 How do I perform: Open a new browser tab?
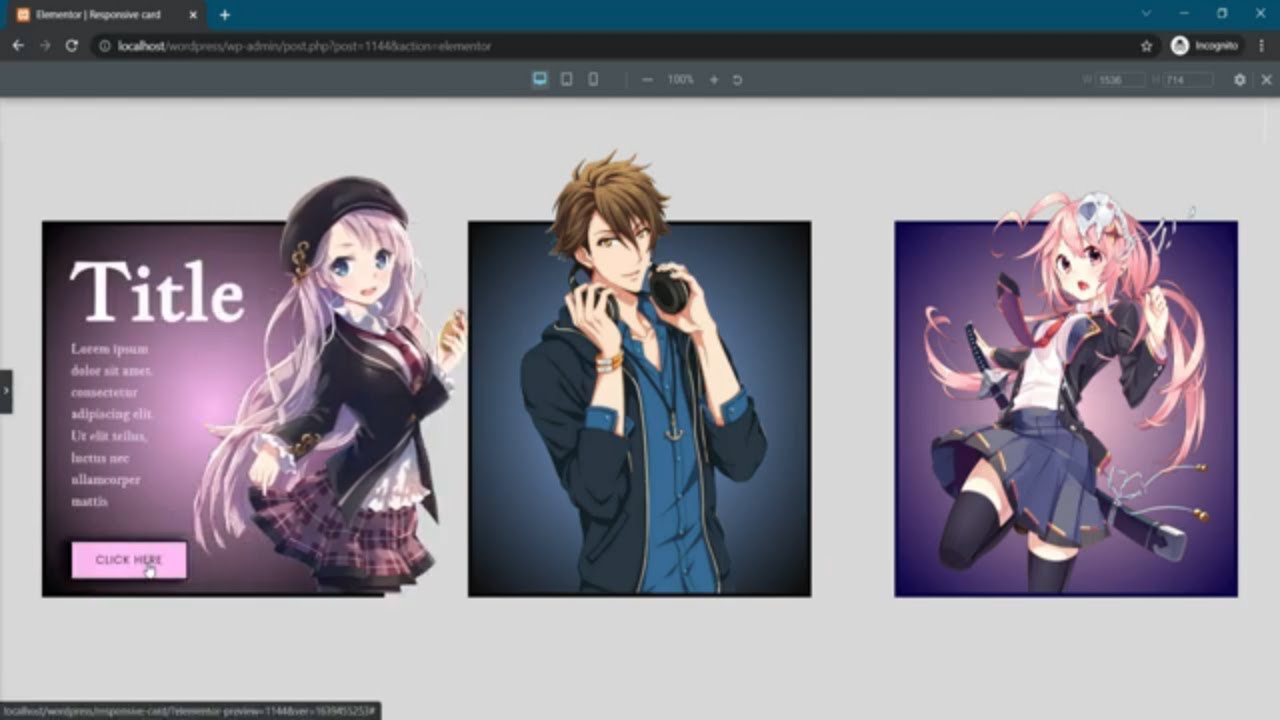(x=224, y=15)
